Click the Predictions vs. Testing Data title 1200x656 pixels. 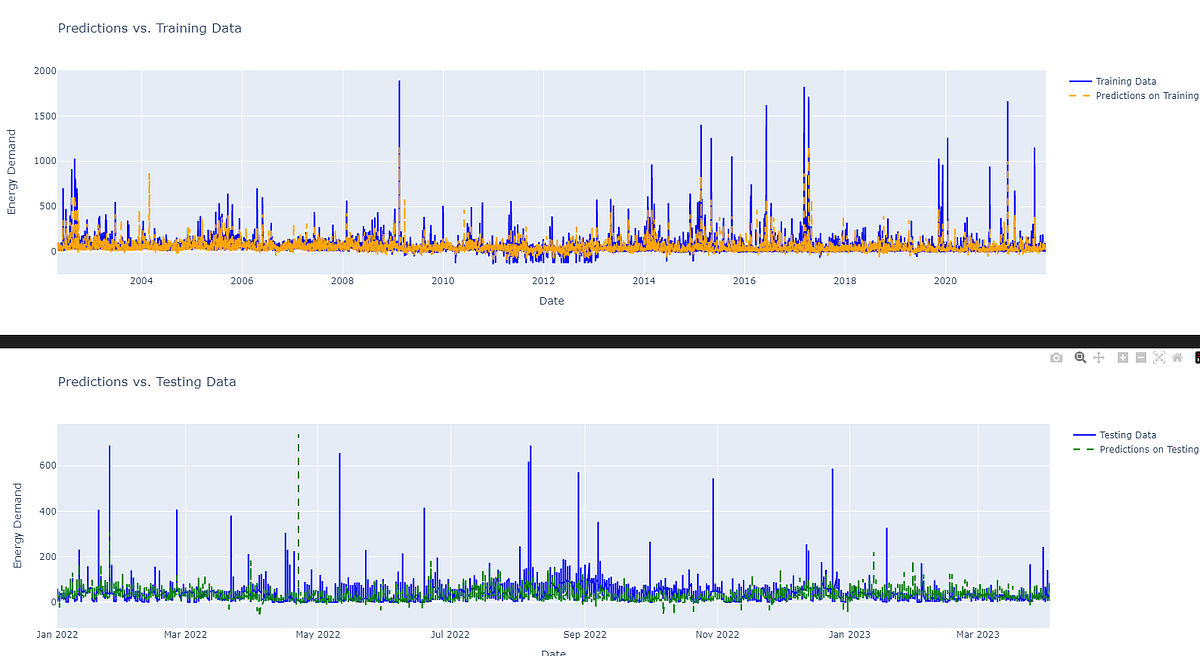(x=146, y=381)
